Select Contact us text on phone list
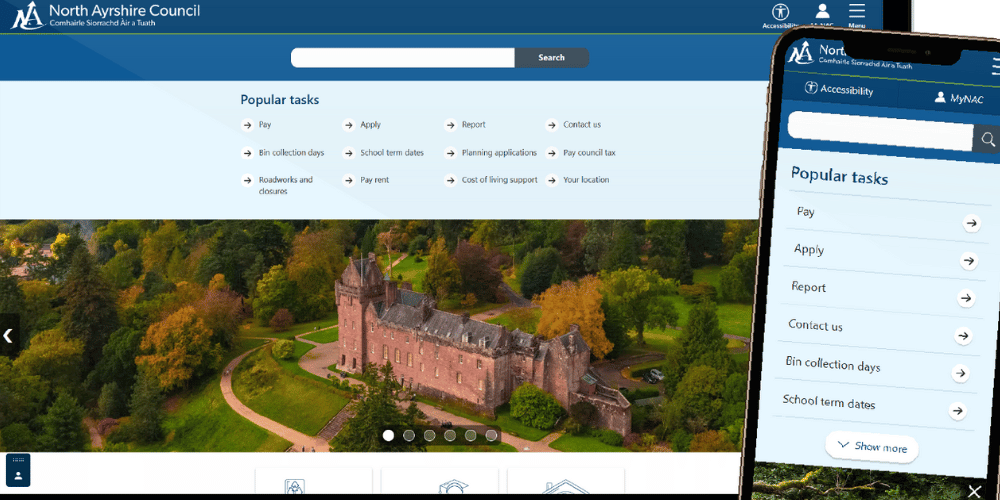1000x500 pixels. (815, 325)
